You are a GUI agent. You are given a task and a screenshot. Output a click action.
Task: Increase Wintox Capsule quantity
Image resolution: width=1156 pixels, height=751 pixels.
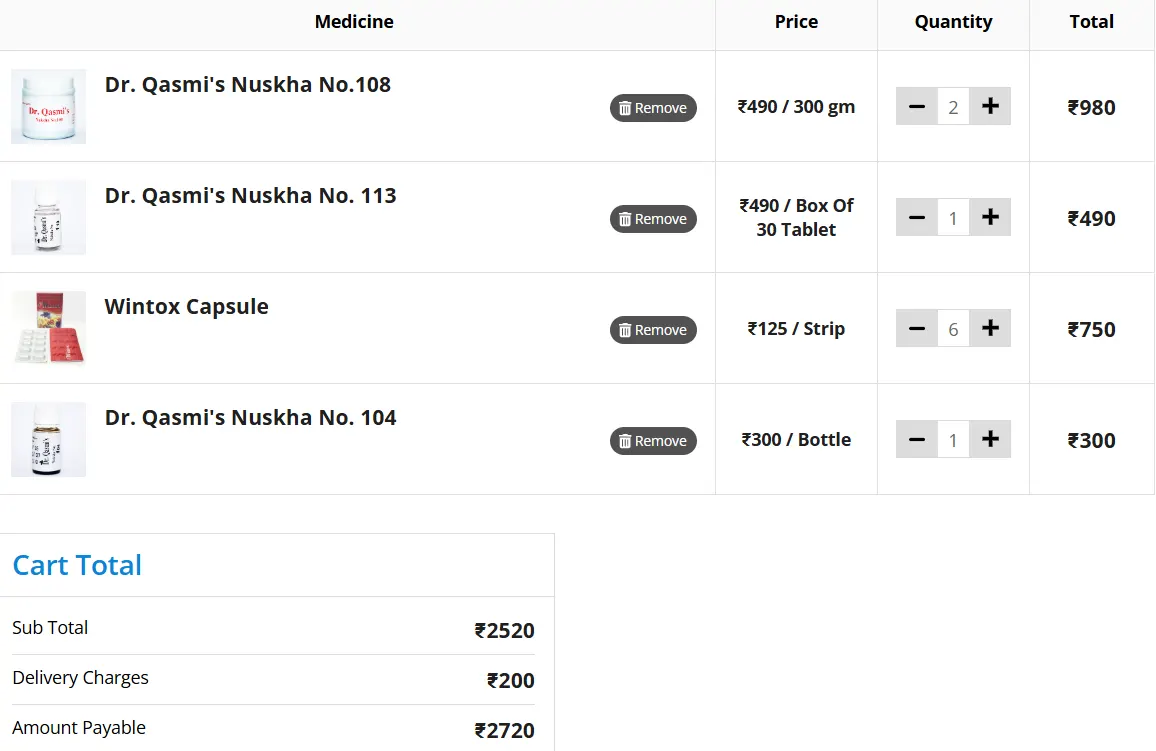pos(990,329)
